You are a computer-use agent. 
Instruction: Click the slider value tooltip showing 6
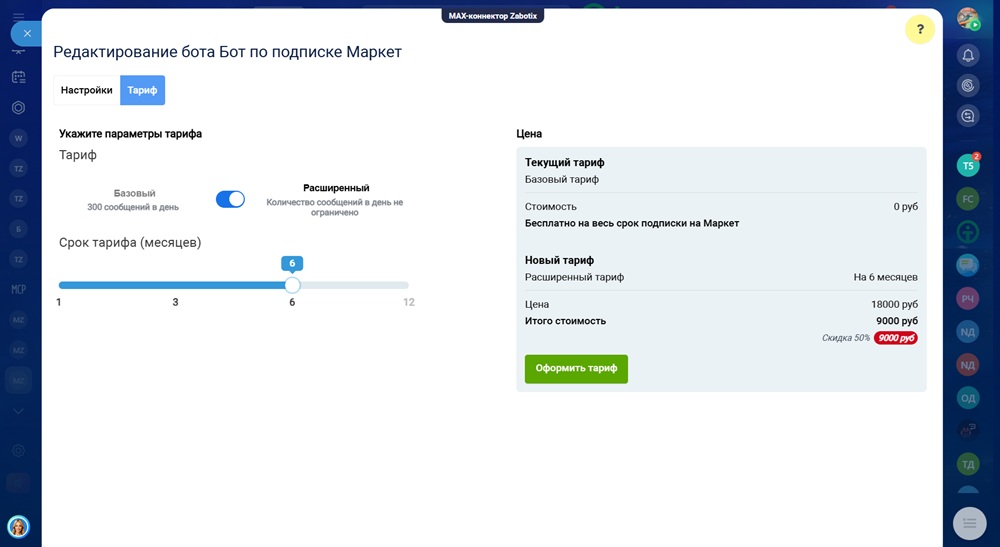292,263
